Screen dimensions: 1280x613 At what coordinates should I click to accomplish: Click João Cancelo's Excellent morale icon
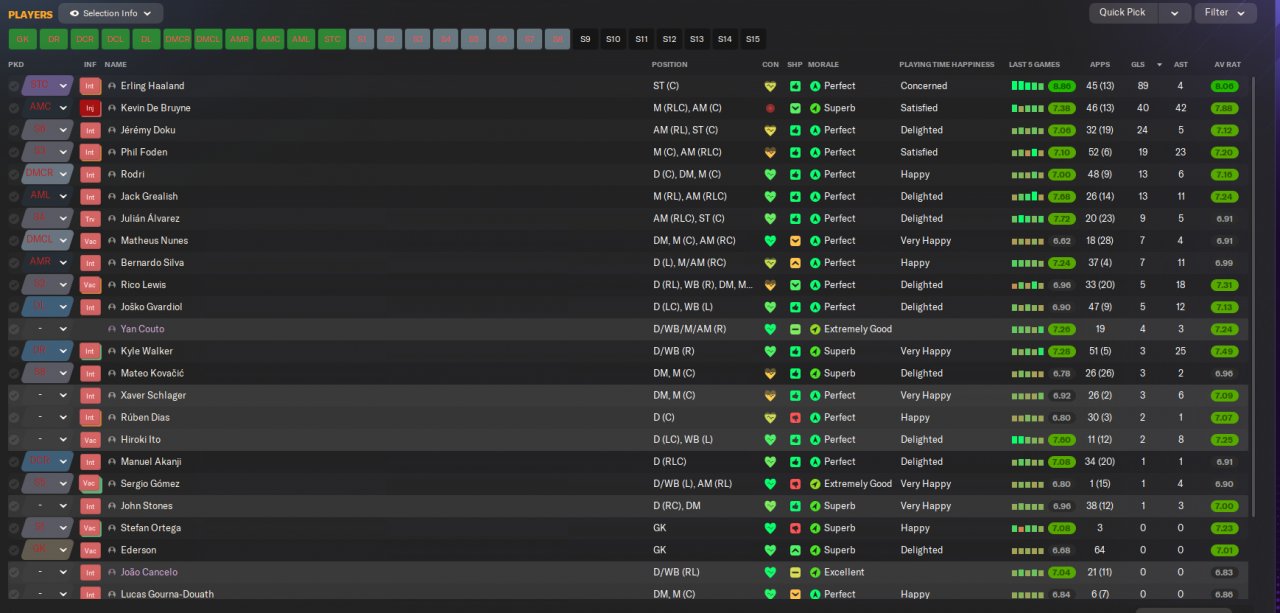click(815, 572)
